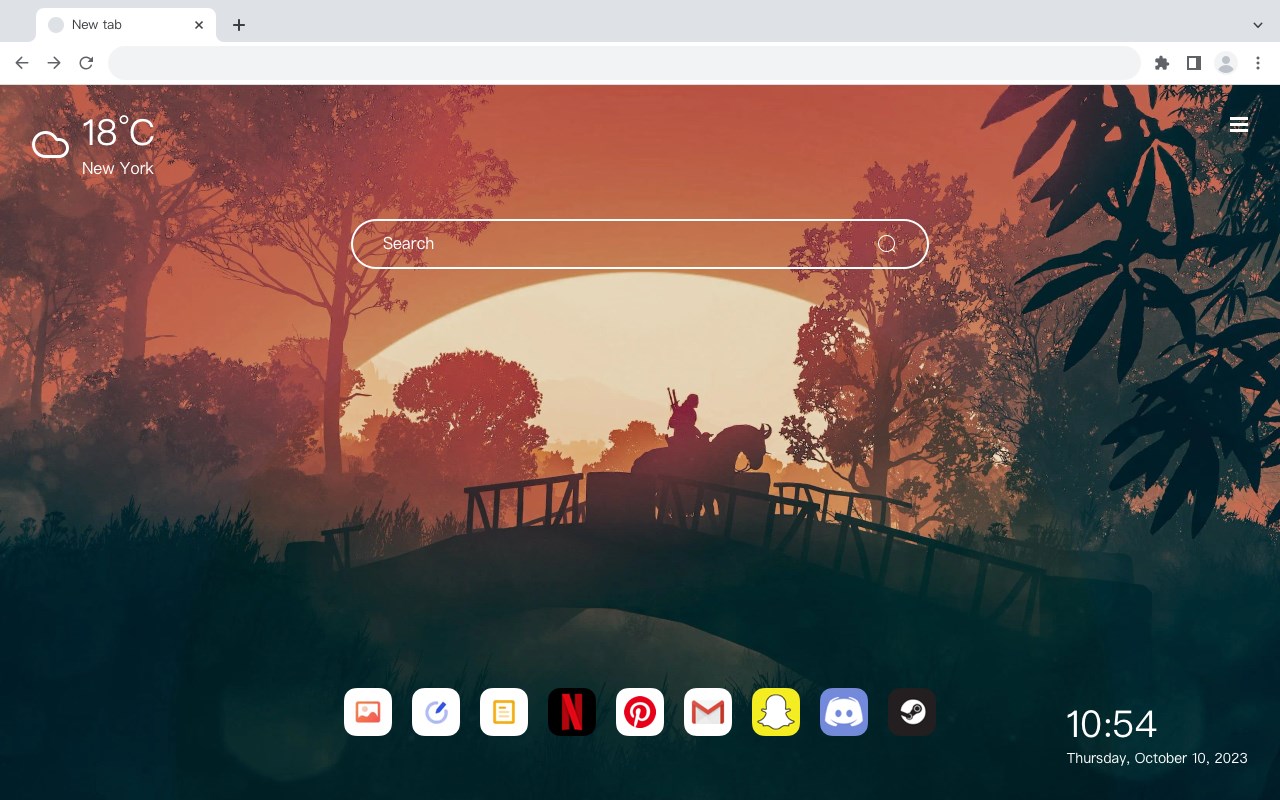1280x800 pixels.
Task: Go back to previous page
Action: click(x=22, y=63)
